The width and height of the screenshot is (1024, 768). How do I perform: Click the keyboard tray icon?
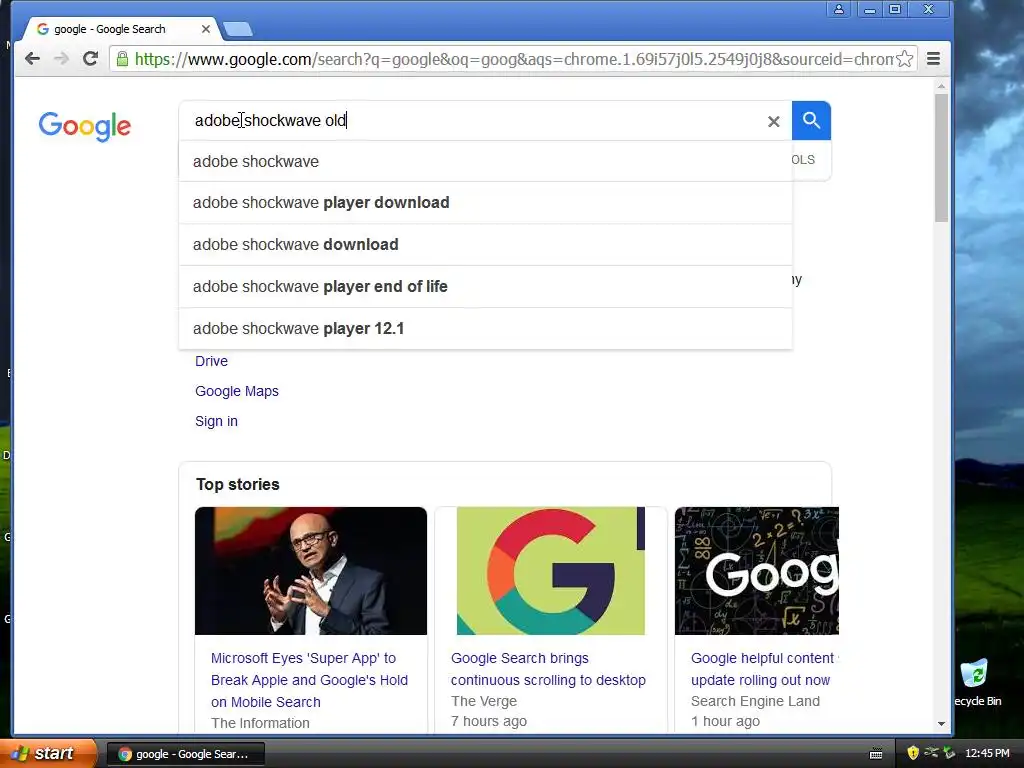876,754
